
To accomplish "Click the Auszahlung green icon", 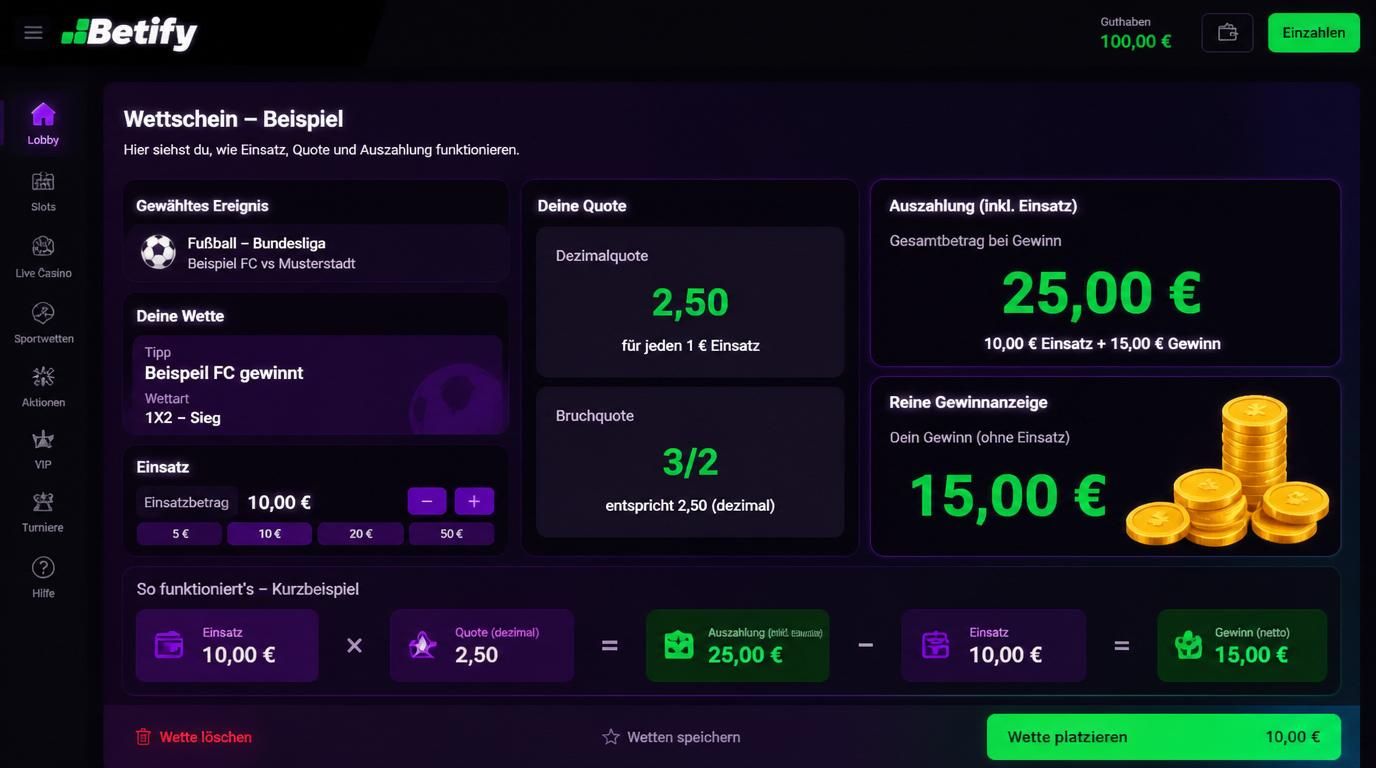I will click(679, 645).
